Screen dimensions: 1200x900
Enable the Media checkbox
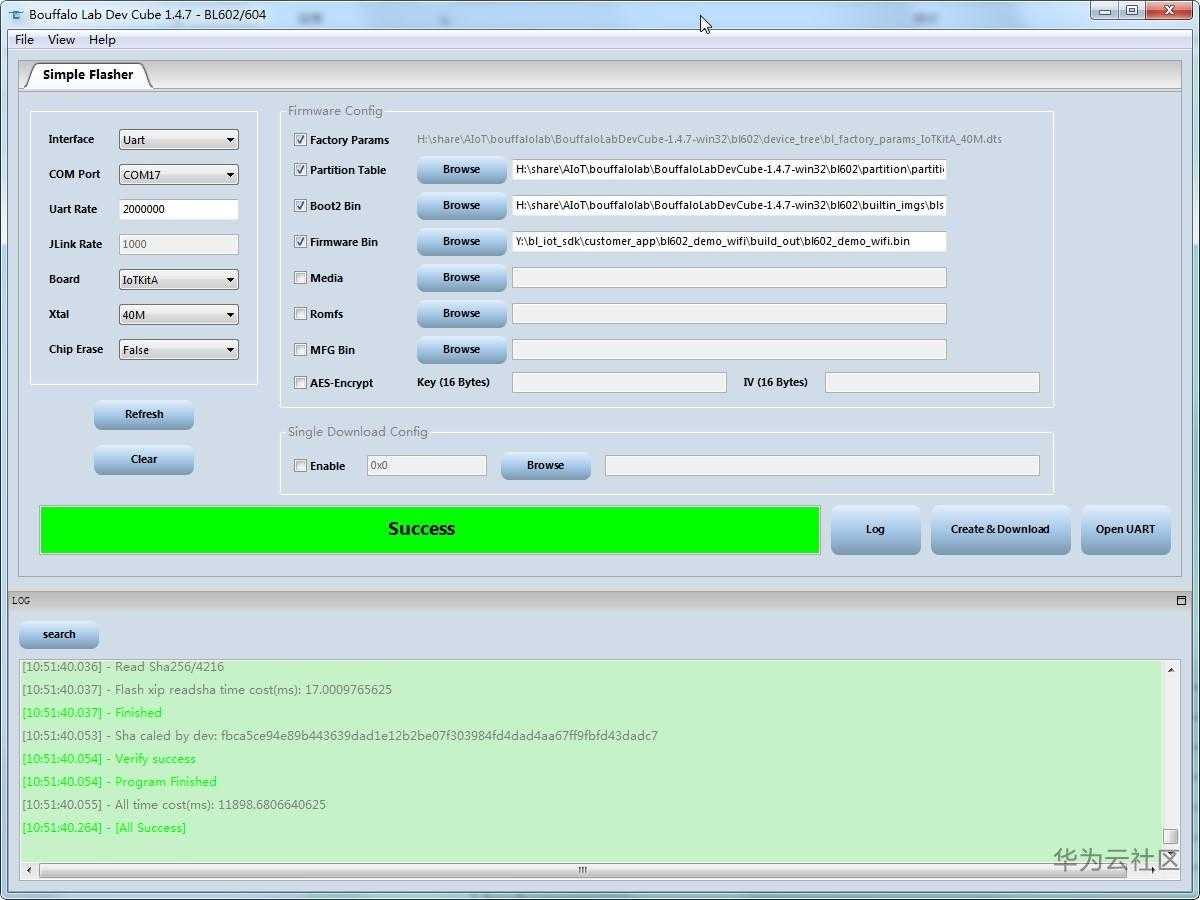pos(300,278)
